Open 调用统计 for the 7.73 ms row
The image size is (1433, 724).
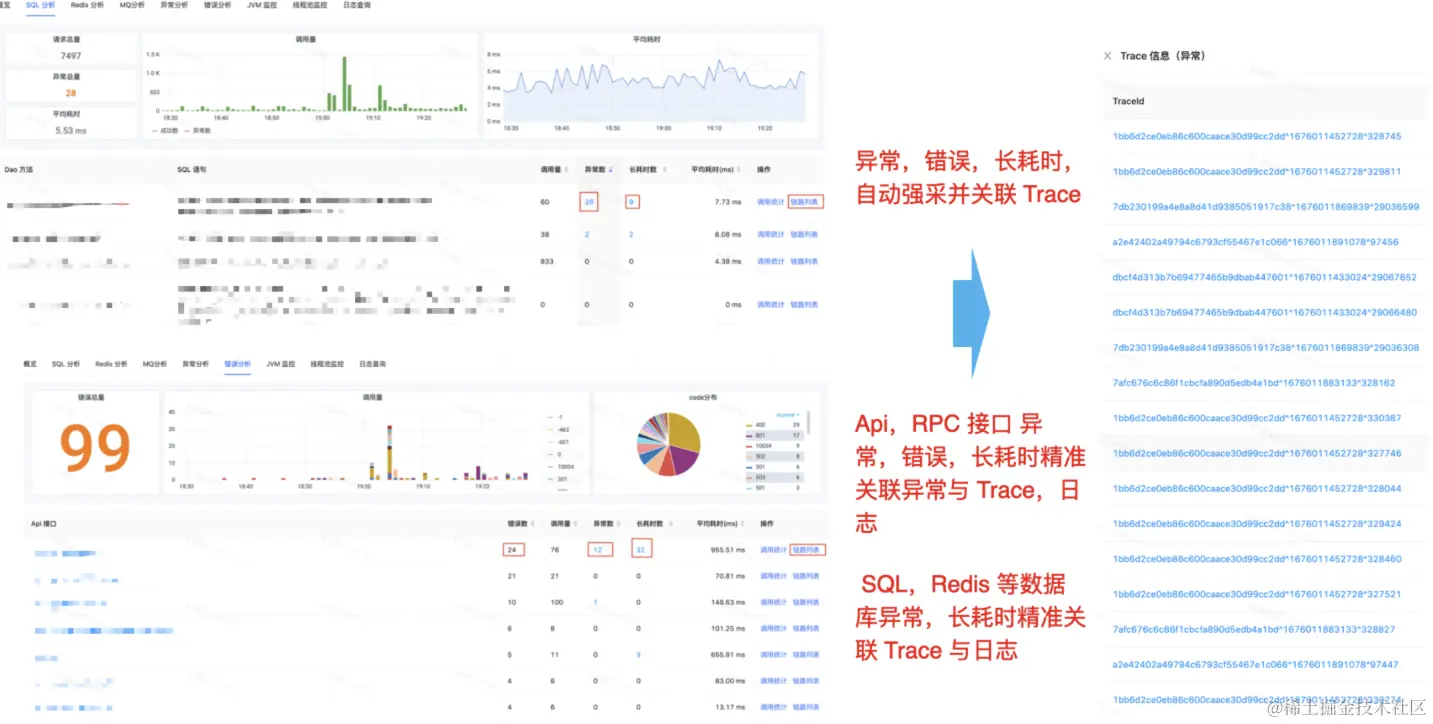click(770, 202)
